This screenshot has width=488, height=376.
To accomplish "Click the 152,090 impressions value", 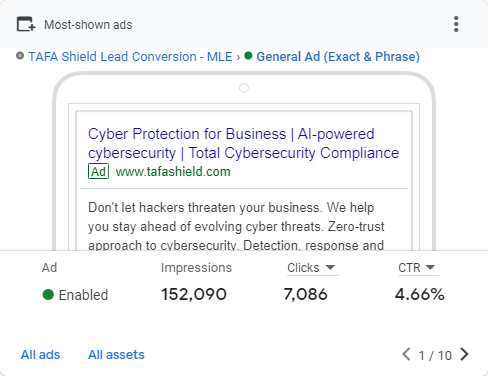I will click(x=194, y=294).
